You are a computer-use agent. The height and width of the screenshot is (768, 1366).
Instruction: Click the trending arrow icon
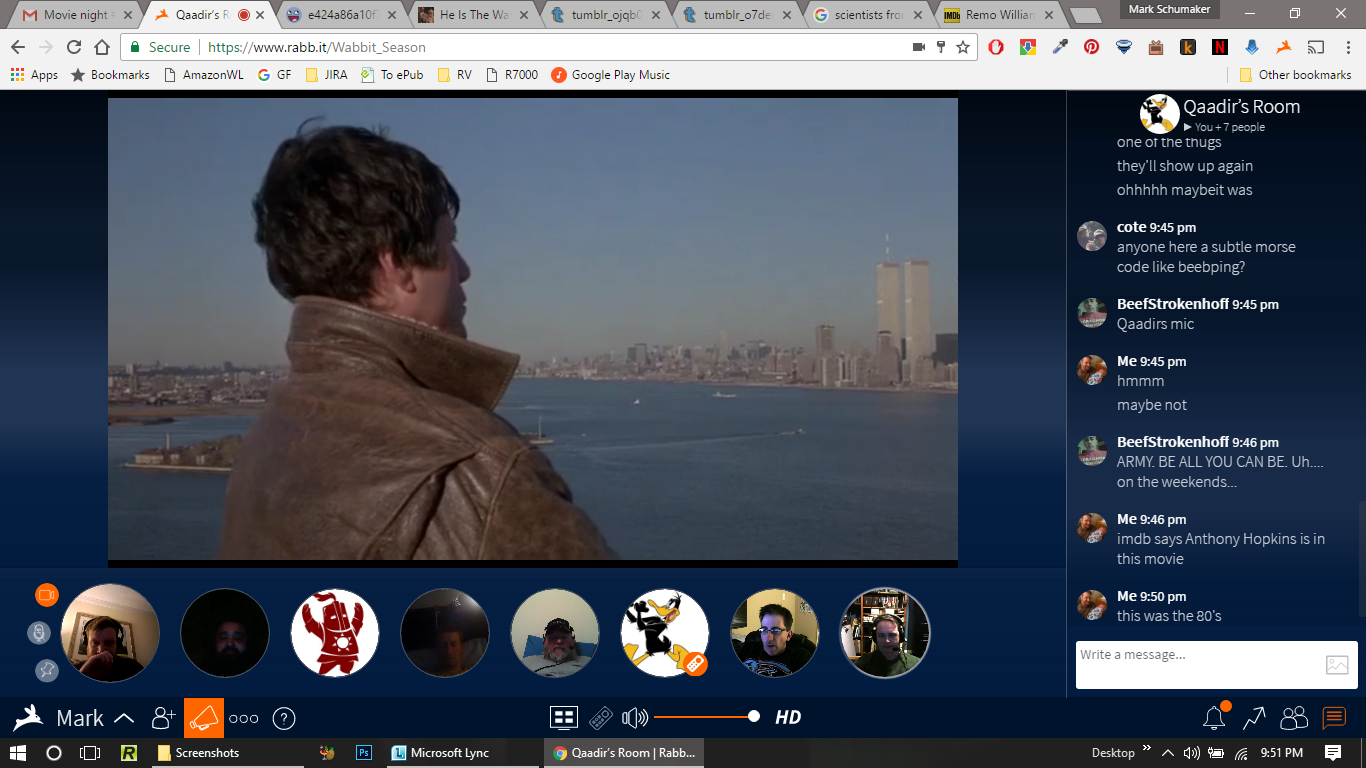pyautogui.click(x=1254, y=717)
